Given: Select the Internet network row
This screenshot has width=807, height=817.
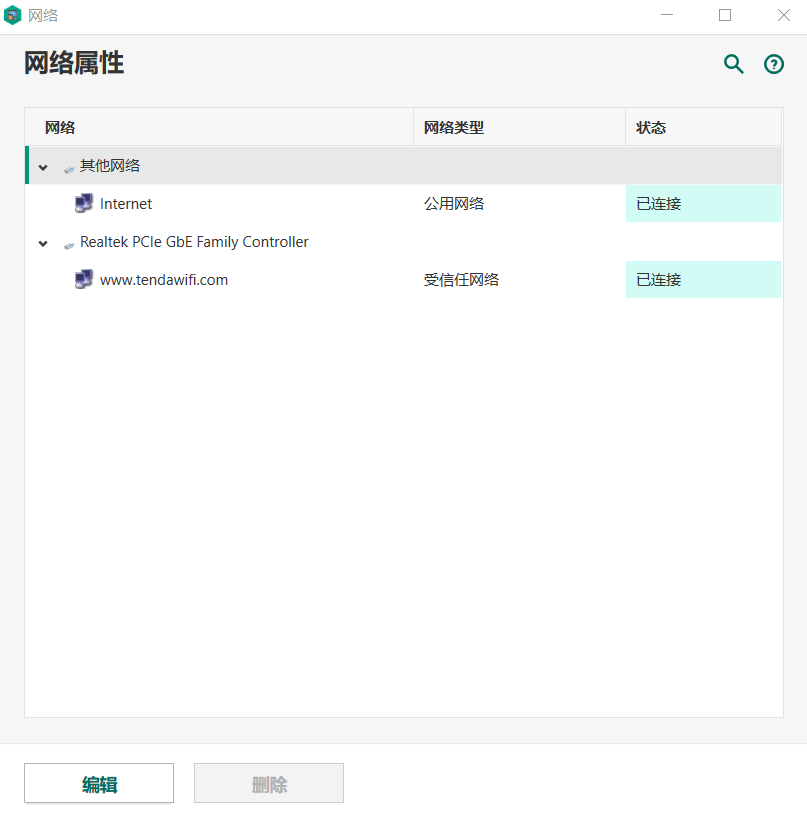Looking at the screenshot, I should click(404, 204).
